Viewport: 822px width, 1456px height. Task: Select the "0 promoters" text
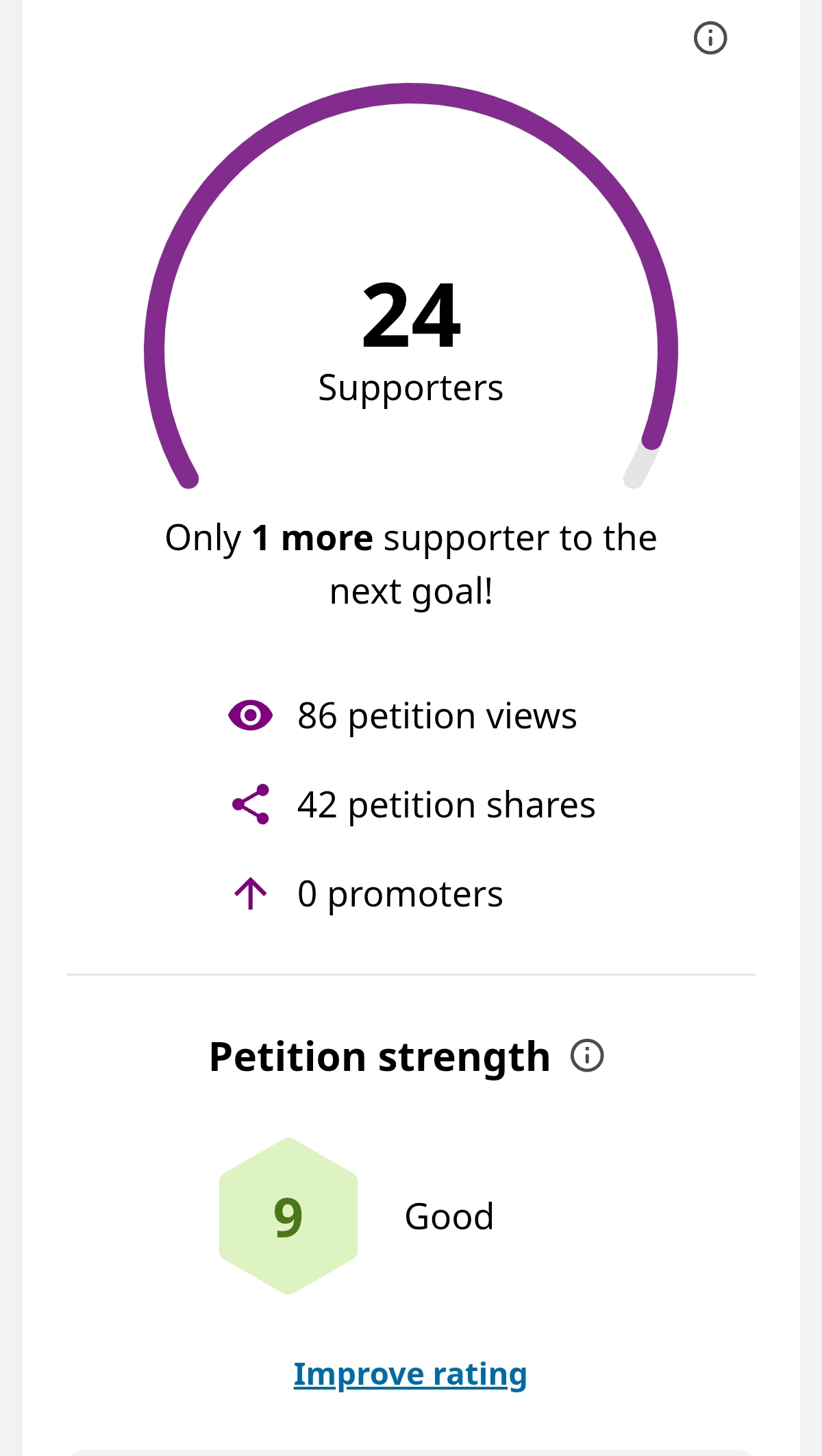tap(400, 893)
